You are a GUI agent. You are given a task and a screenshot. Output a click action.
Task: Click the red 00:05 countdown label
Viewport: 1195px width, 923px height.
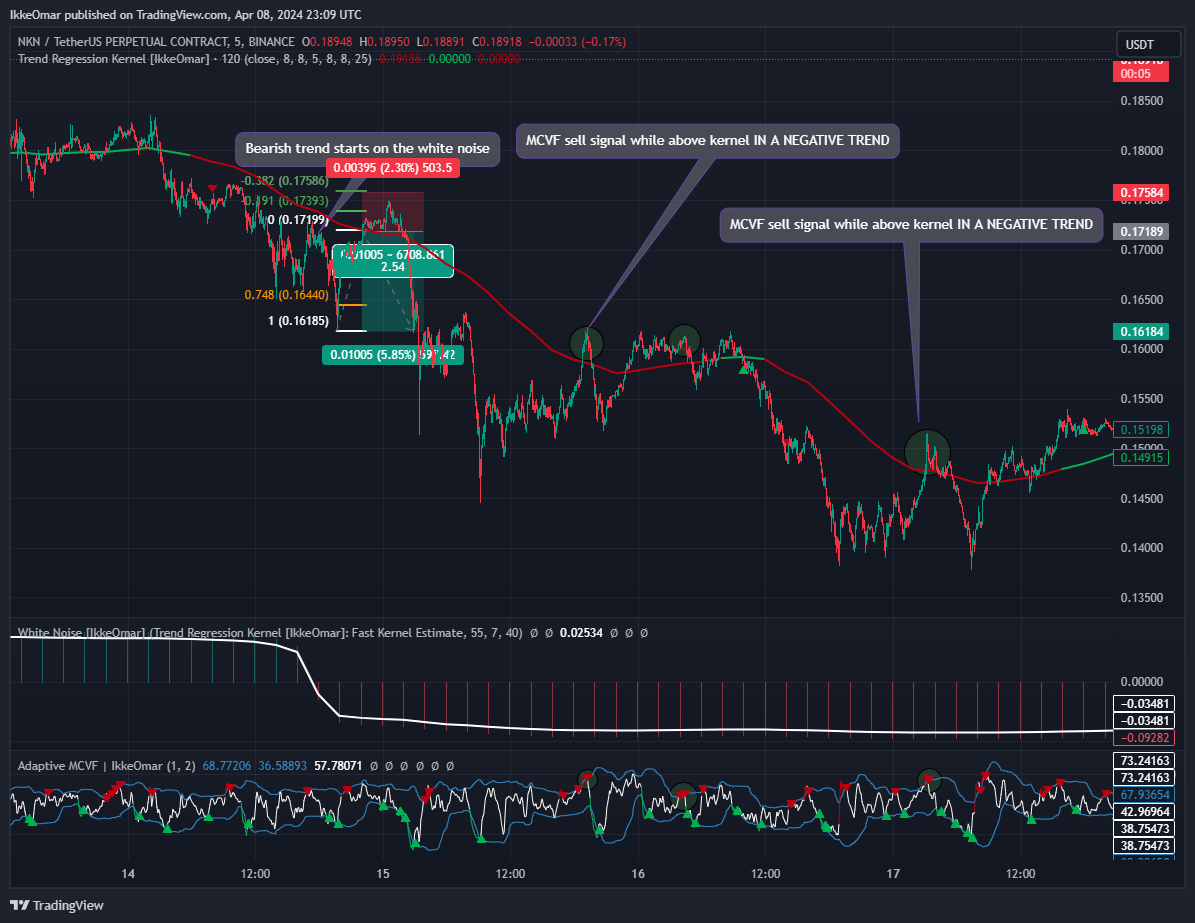point(1141,74)
